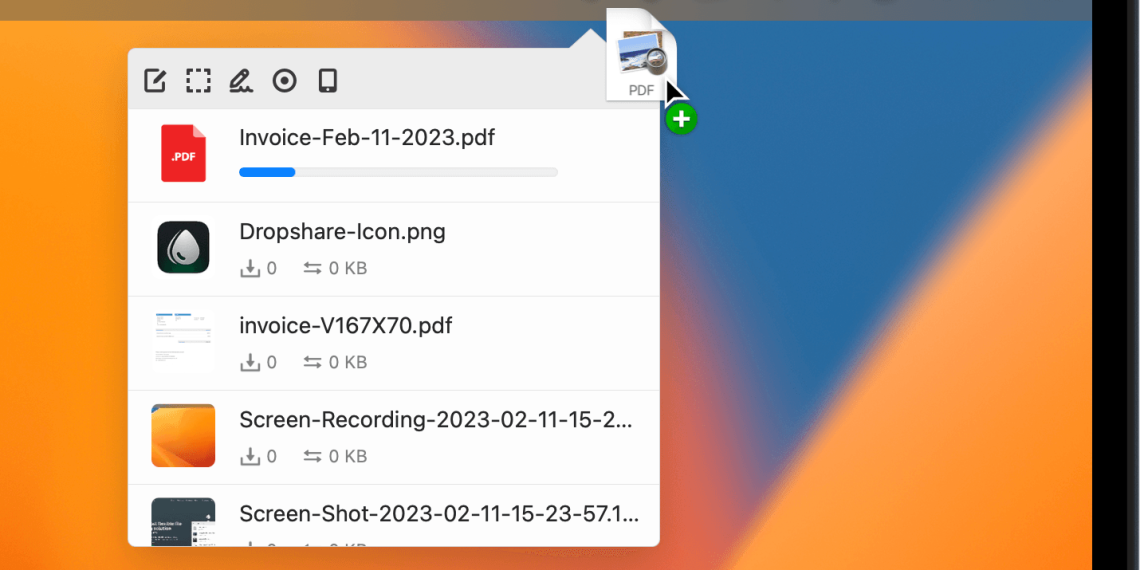Click the compose new note icon
The image size is (1140, 570).
155,80
